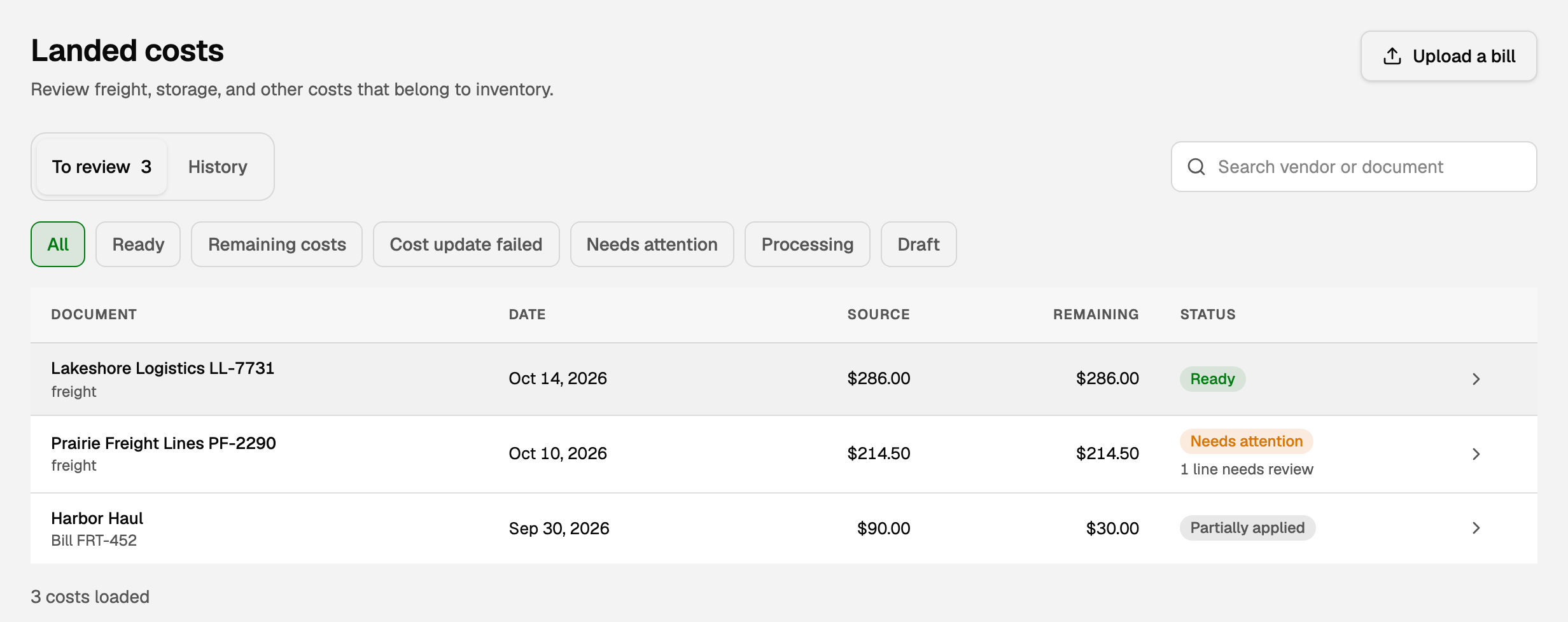Click the STATUS column header
This screenshot has height=622, width=1568.
[x=1208, y=314]
